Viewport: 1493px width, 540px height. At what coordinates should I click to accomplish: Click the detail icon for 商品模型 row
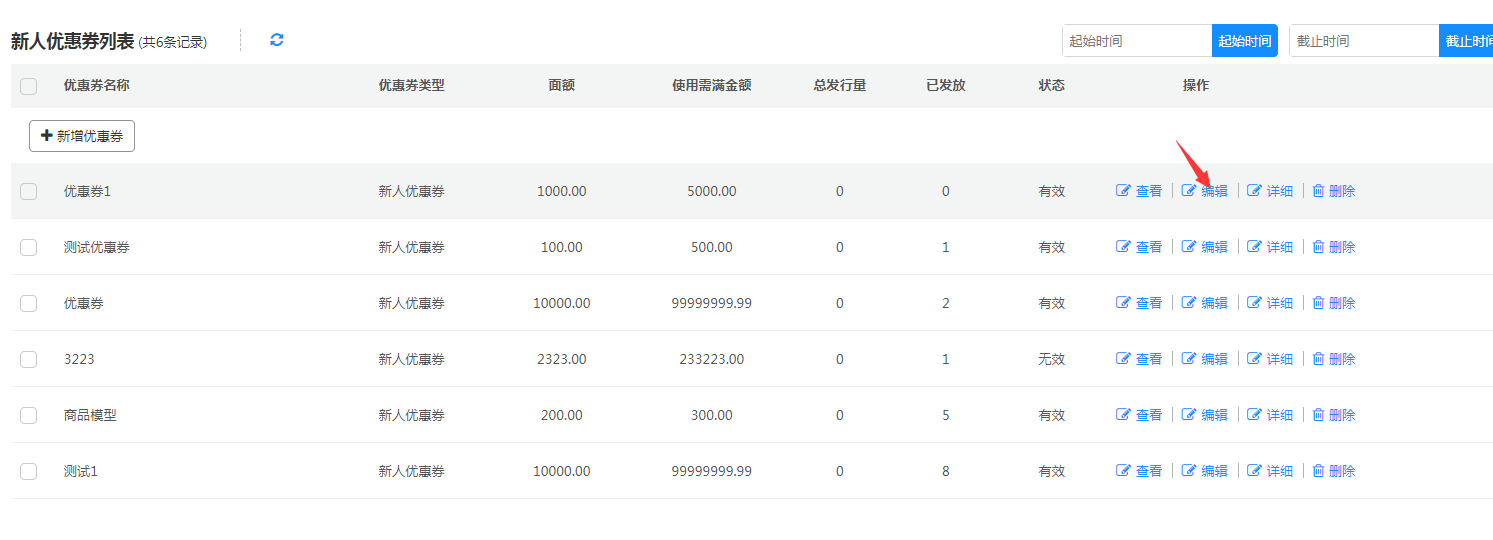[x=1254, y=415]
